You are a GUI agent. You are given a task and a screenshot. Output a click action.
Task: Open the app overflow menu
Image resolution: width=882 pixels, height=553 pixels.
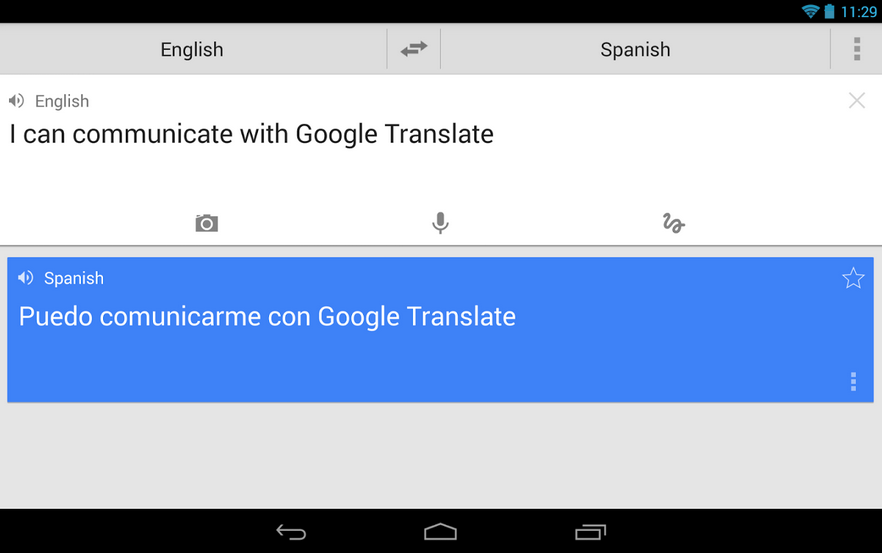point(856,49)
